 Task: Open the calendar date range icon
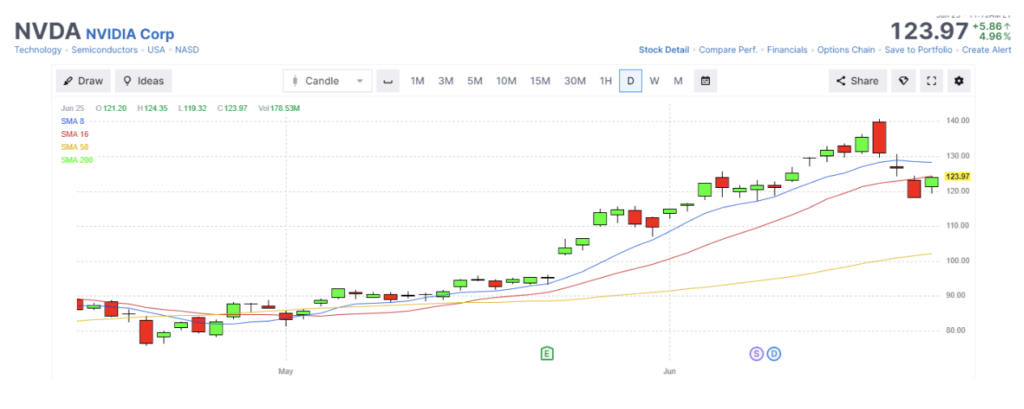click(x=705, y=81)
